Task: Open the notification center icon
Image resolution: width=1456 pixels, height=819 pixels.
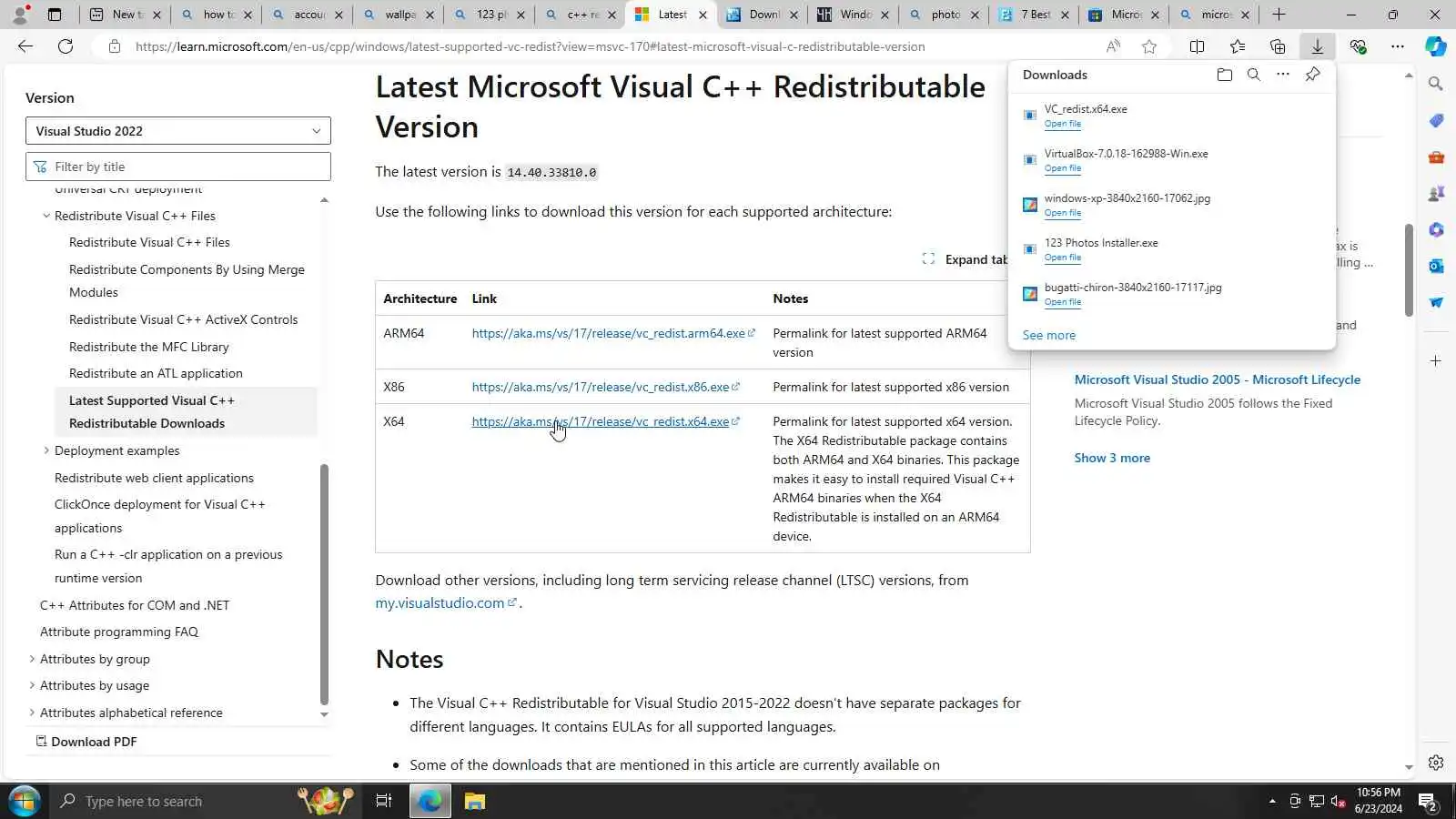Action: (1427, 802)
